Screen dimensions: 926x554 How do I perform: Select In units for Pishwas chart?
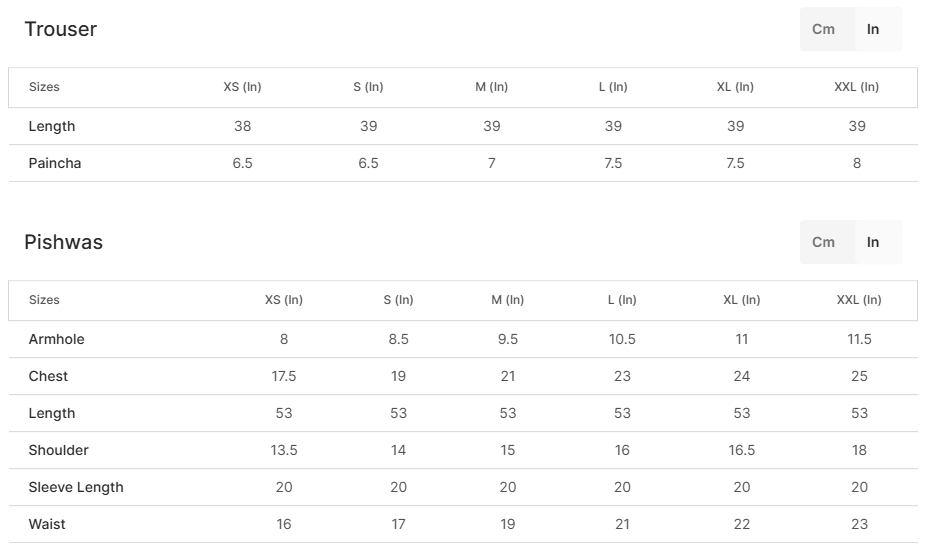(873, 242)
